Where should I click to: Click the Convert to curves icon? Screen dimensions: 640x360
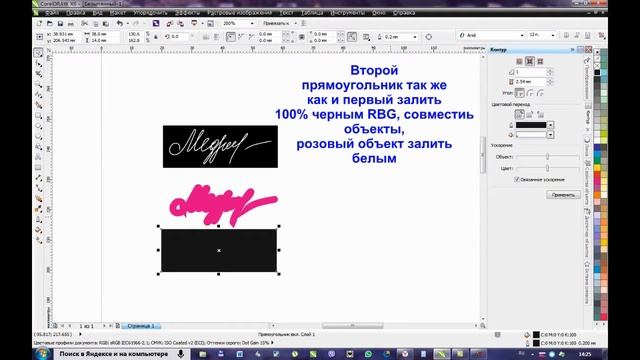point(429,37)
